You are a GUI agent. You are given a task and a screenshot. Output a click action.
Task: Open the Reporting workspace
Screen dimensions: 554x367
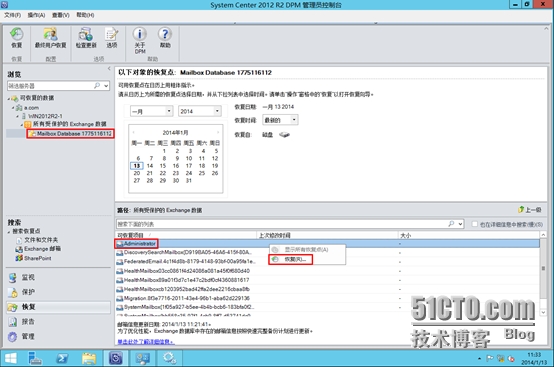[58, 321]
